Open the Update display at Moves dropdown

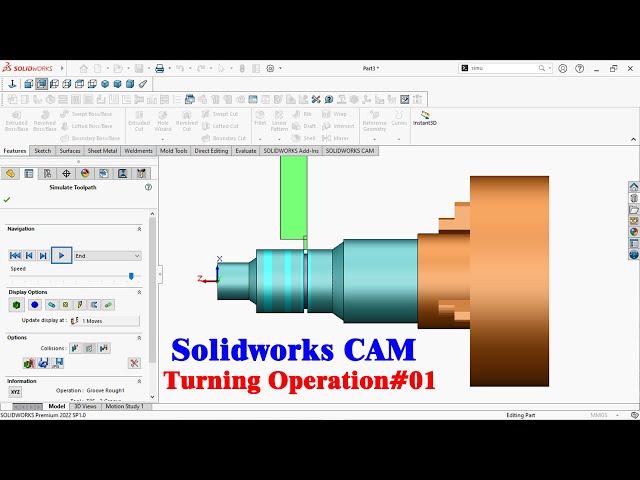tap(105, 321)
